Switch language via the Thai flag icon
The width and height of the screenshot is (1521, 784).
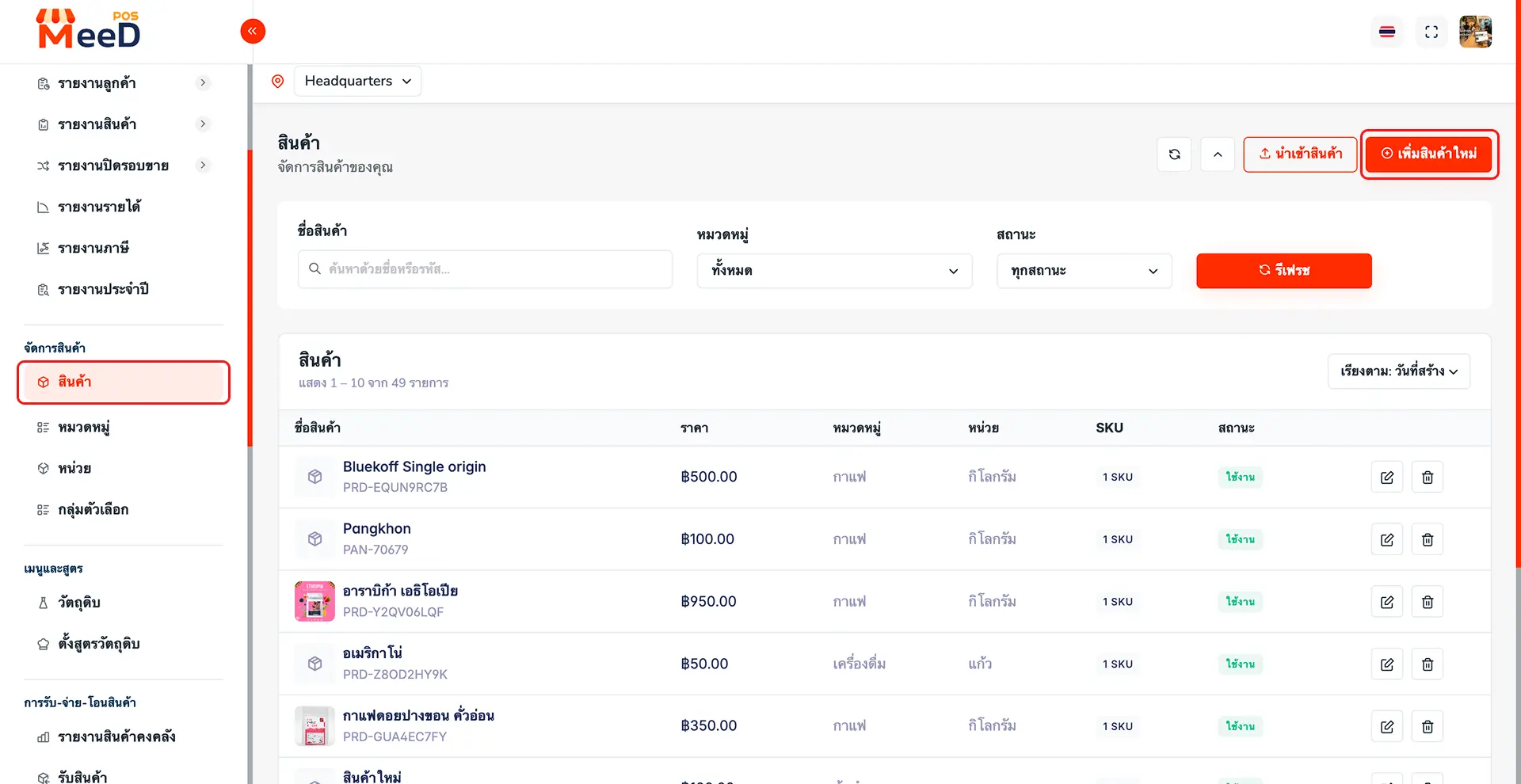[1387, 32]
